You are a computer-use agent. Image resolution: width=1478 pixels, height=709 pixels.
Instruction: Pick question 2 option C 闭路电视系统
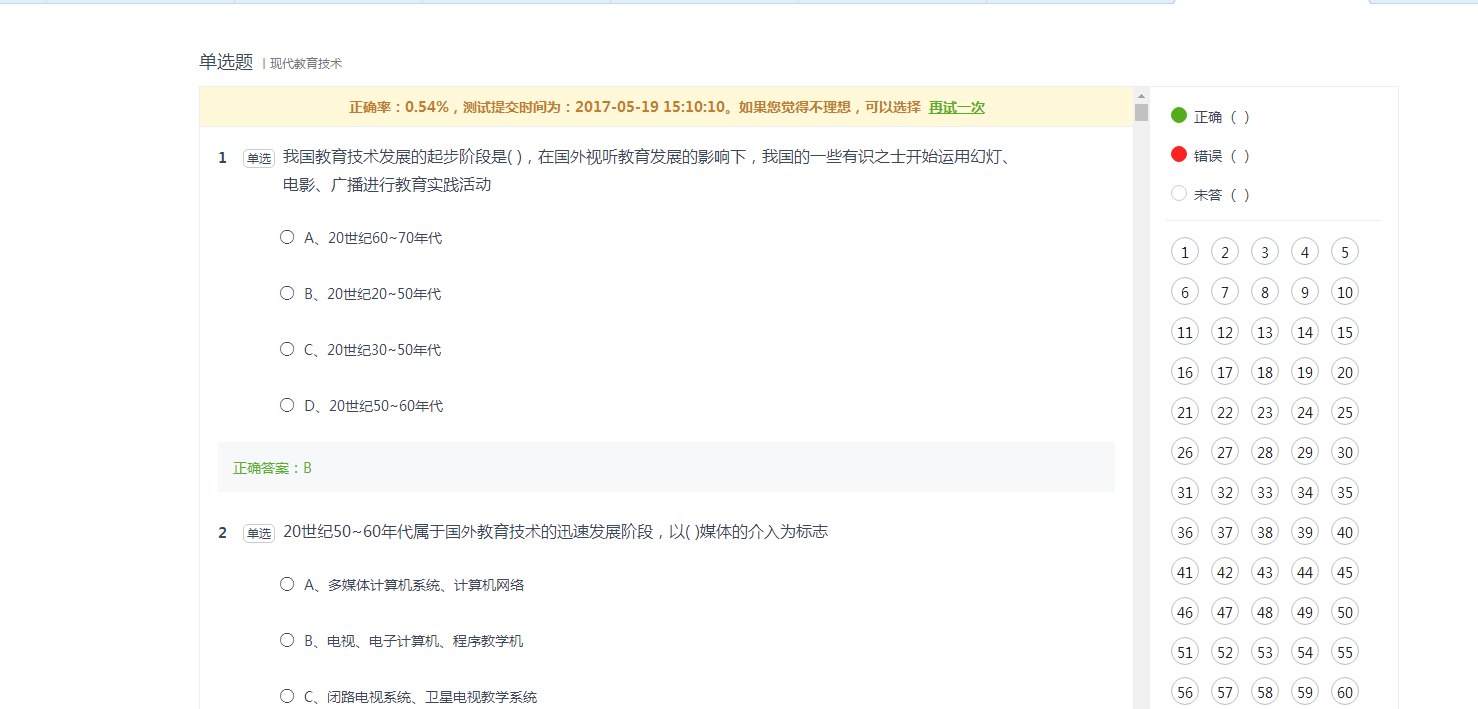coord(287,696)
